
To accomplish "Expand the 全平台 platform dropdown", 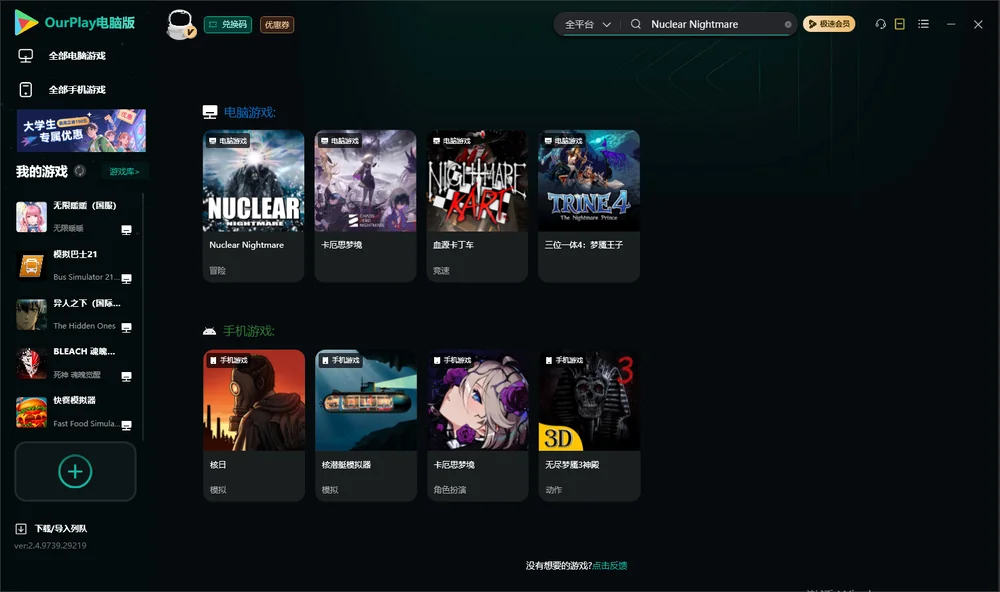I will 587,24.
